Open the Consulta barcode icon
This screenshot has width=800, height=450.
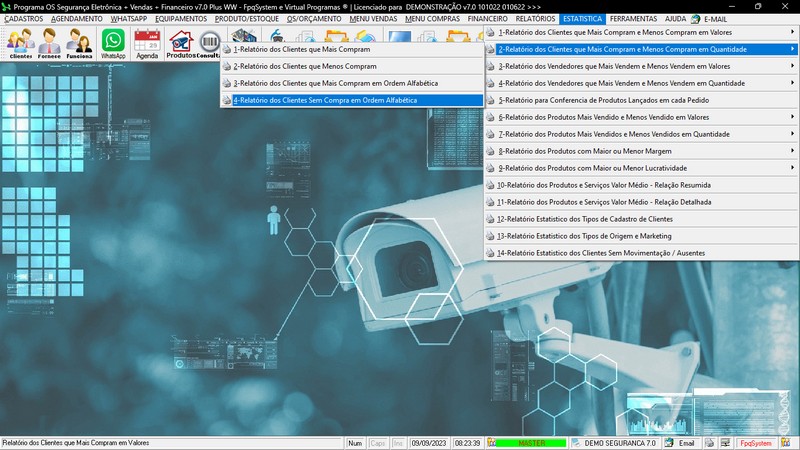(x=208, y=44)
